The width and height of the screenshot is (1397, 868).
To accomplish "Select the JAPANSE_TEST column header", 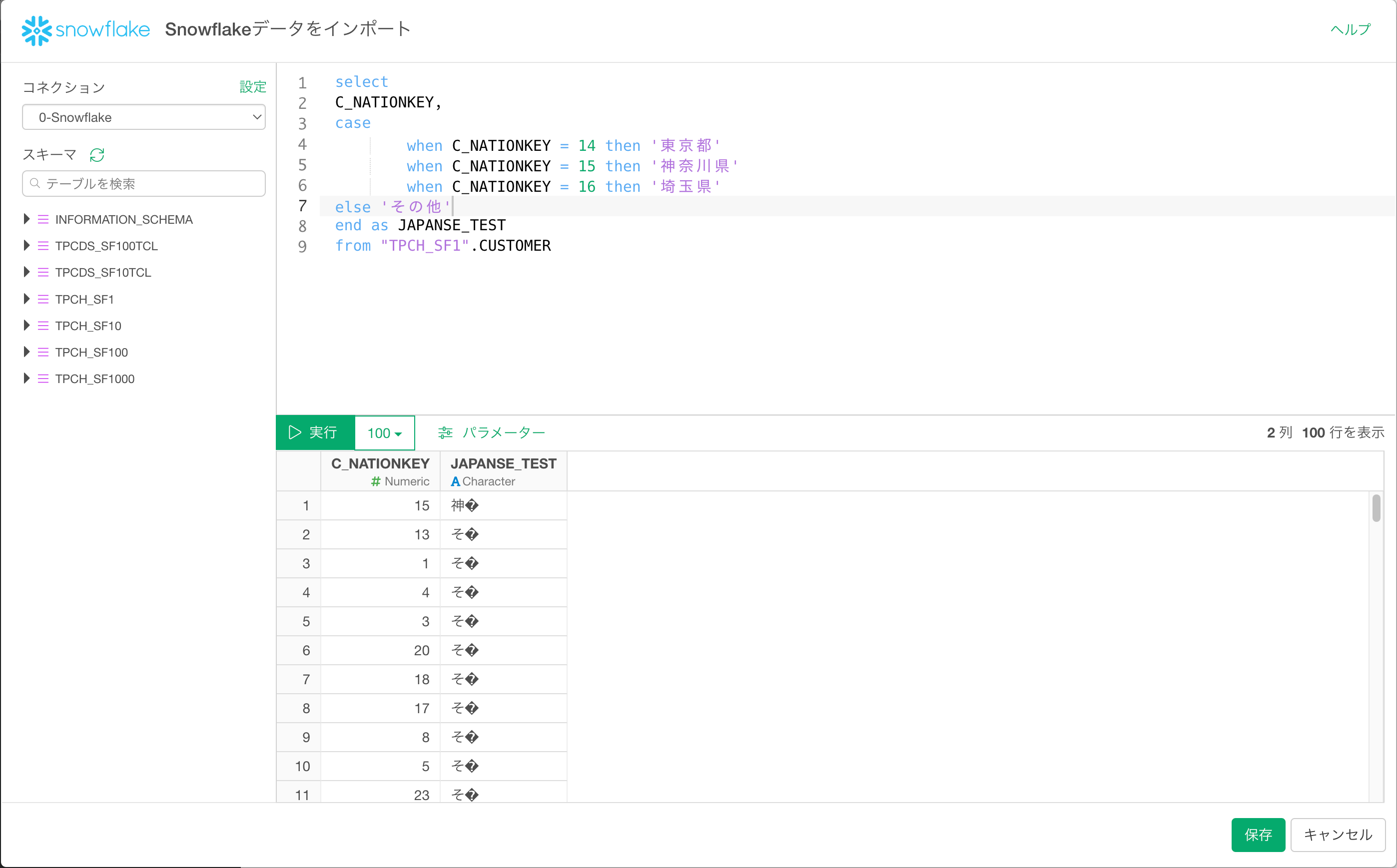I will [x=504, y=471].
